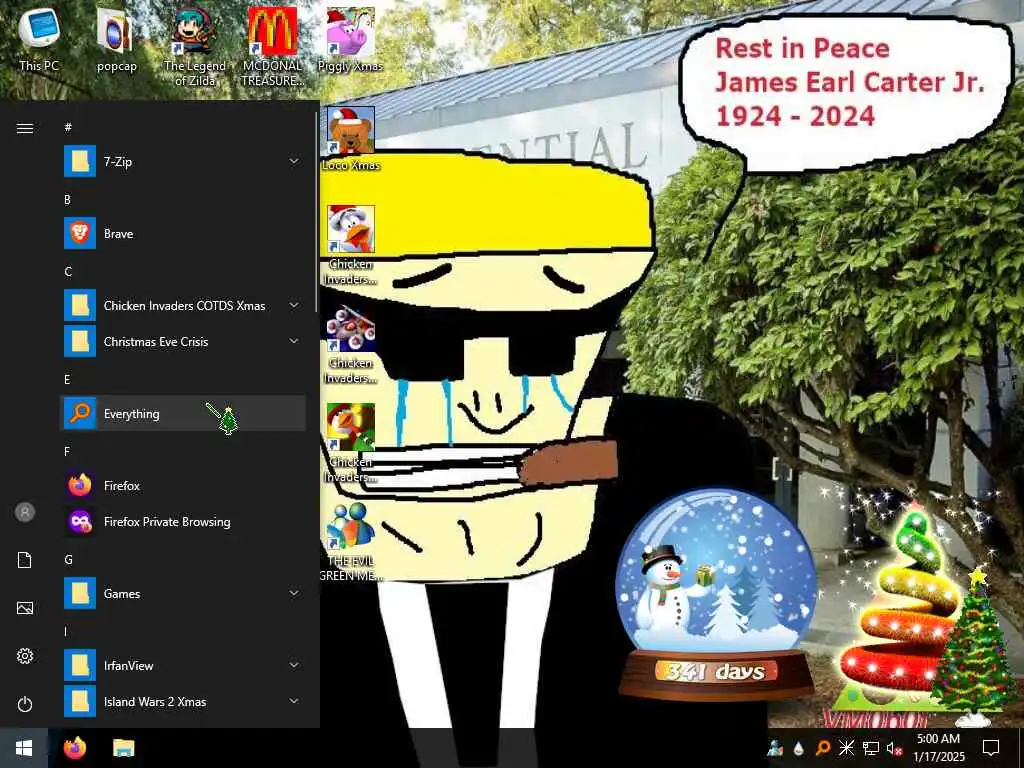Open This PC desktop icon
This screenshot has width=1024, height=768.
pos(39,39)
